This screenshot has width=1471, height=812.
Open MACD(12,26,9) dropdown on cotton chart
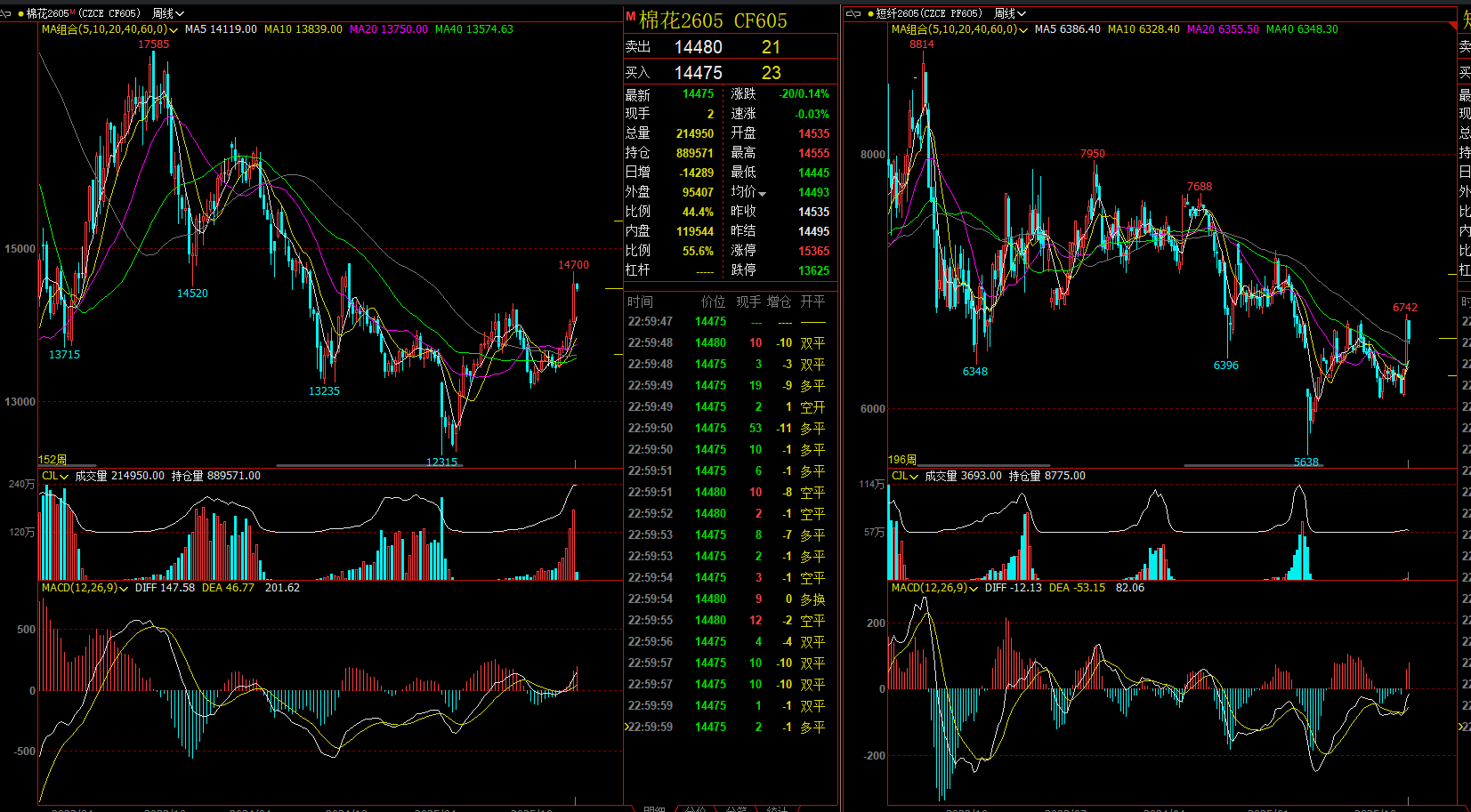(124, 589)
